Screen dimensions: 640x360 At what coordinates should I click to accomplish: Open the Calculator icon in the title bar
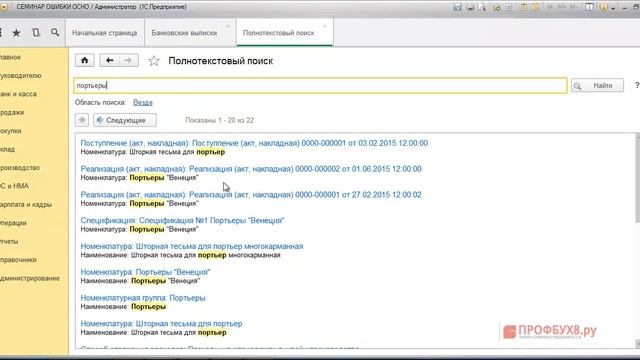(x=523, y=7)
